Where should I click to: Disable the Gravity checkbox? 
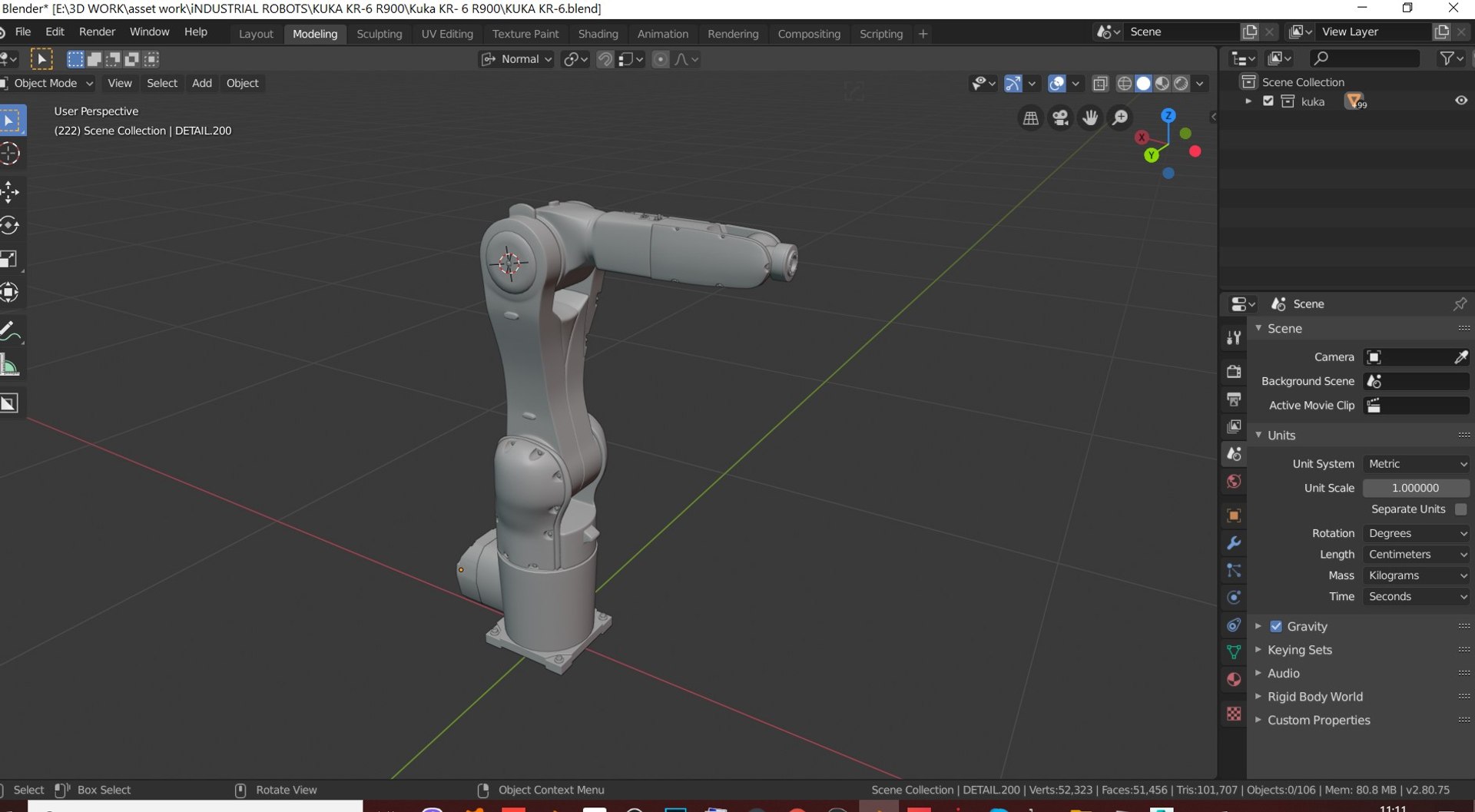coord(1276,627)
